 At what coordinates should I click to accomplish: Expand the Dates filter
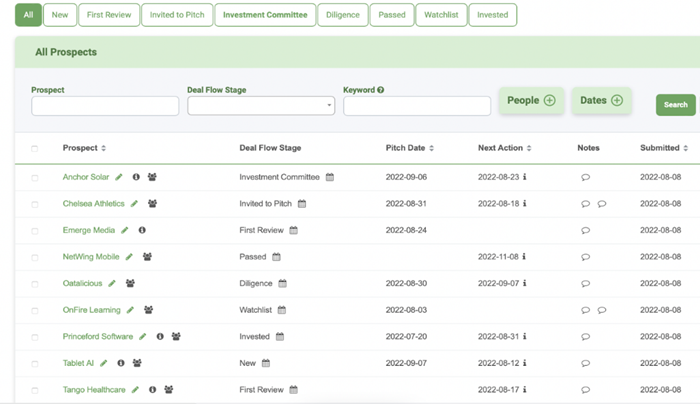pos(601,100)
